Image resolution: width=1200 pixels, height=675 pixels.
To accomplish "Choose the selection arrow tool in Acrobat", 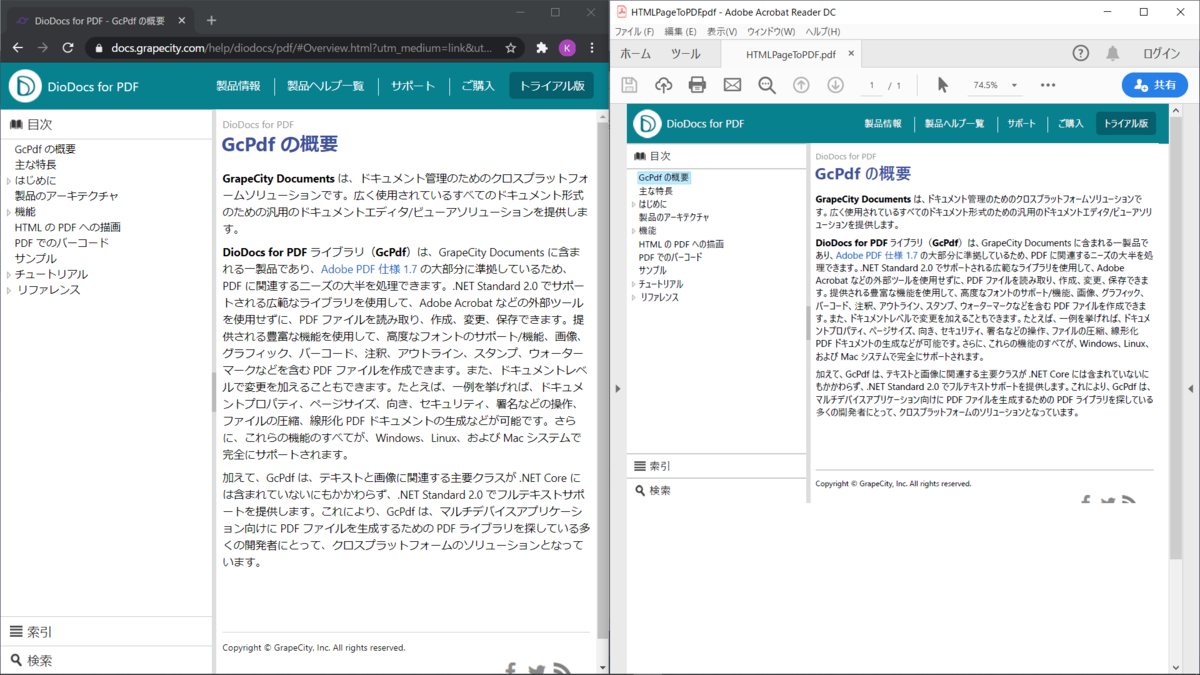I will [x=942, y=85].
